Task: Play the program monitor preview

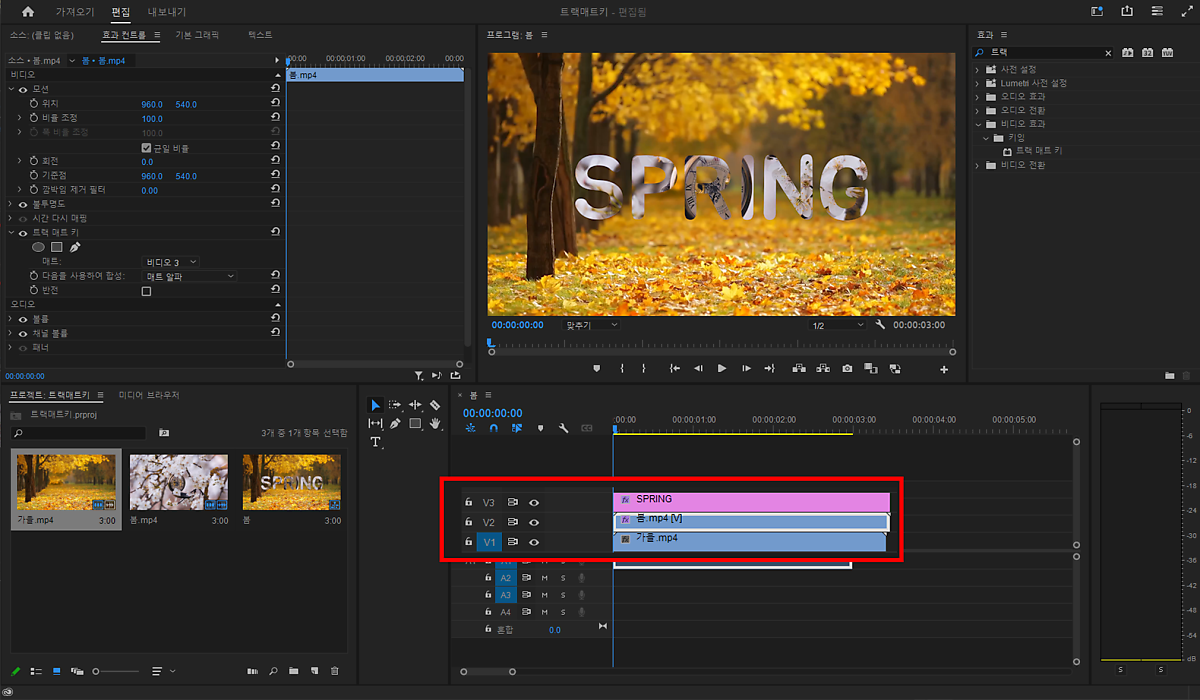Action: [722, 369]
